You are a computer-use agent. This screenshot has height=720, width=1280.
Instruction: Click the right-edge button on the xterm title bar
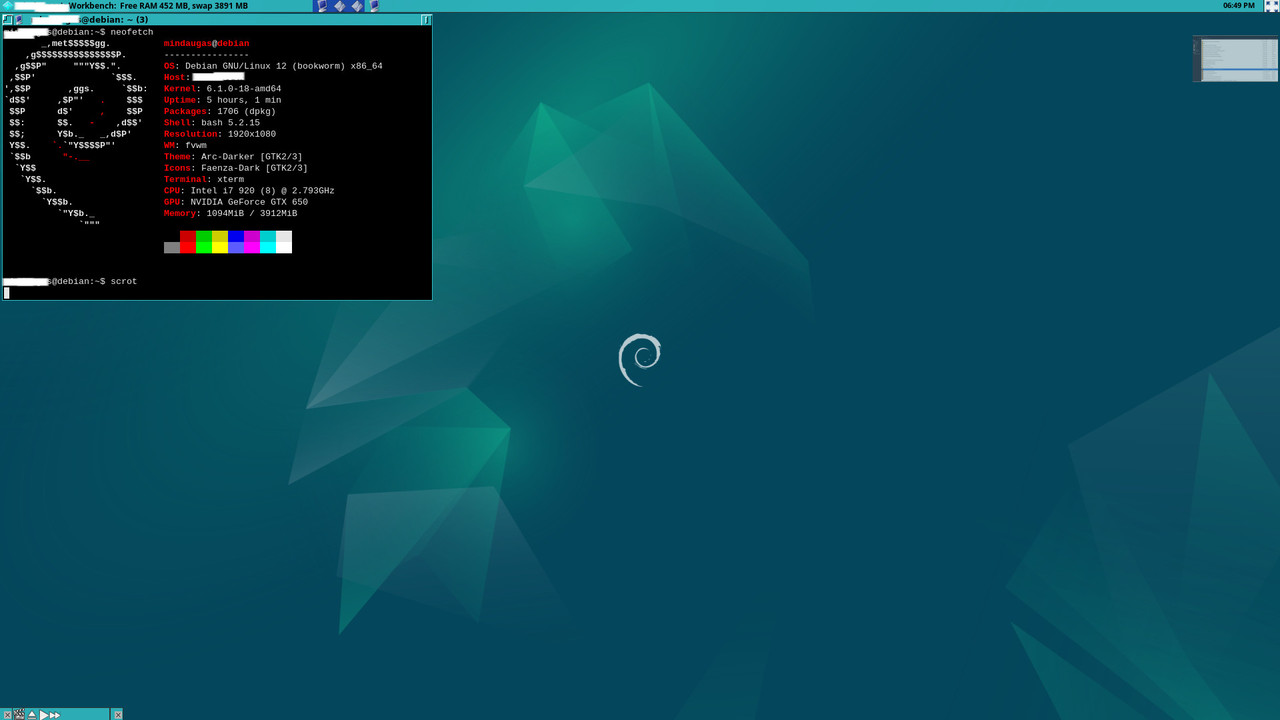click(x=426, y=20)
